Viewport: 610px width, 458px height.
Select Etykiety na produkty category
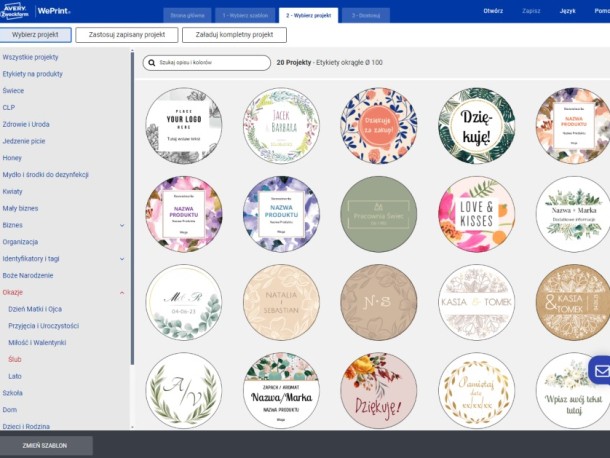32,74
